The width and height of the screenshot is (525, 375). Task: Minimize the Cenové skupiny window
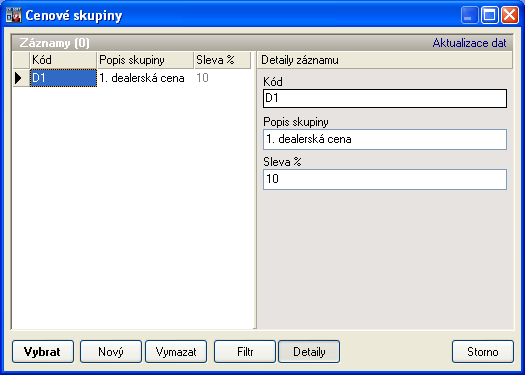tap(469, 15)
